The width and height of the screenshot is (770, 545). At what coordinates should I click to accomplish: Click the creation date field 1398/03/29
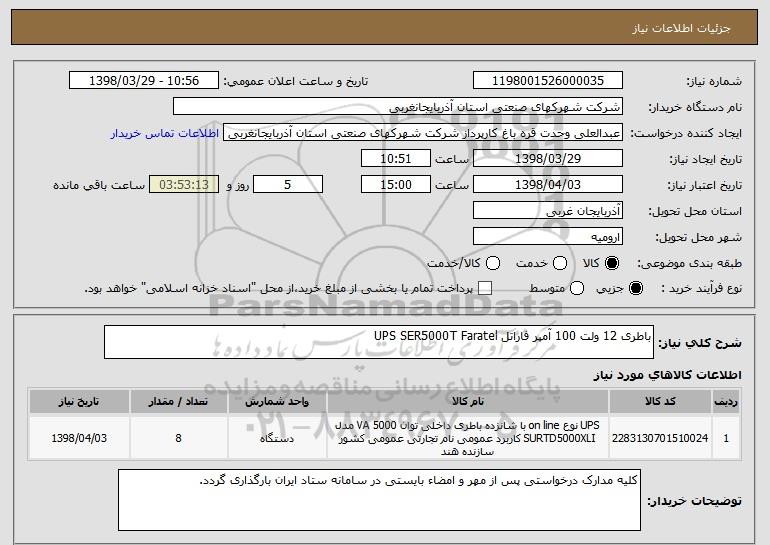click(548, 159)
